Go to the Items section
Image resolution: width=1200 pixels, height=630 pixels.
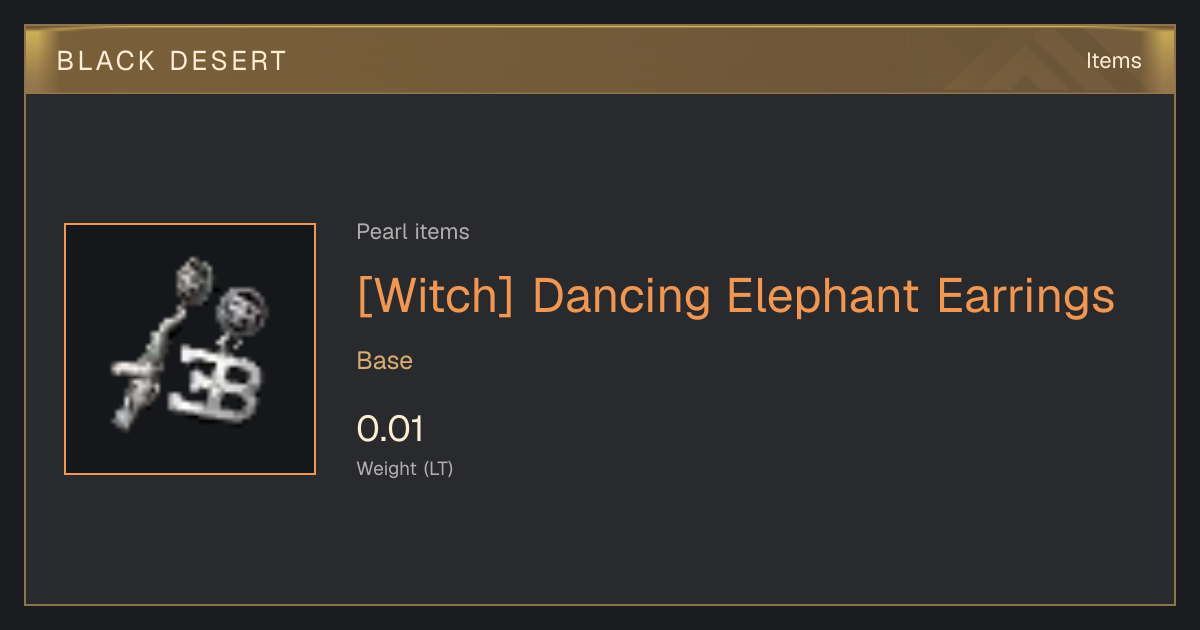(x=1113, y=61)
